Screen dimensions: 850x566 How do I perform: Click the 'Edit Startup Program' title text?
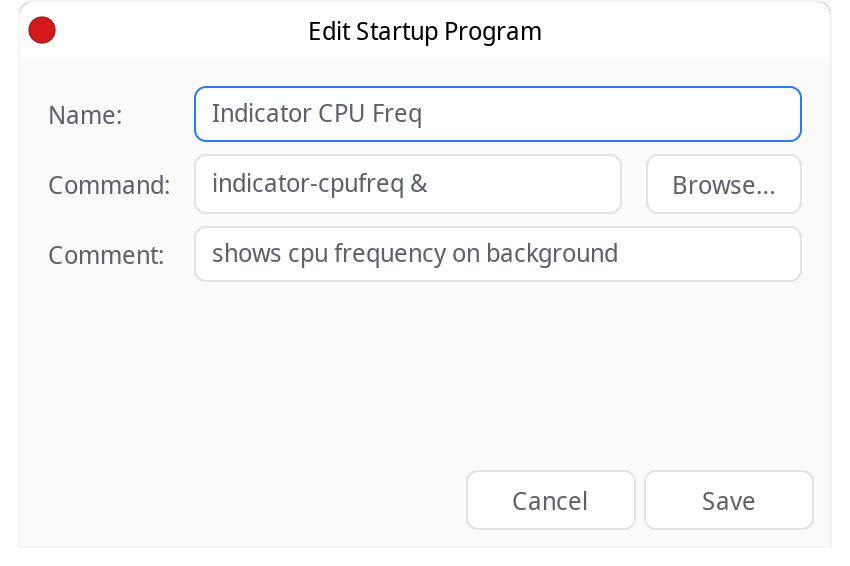(425, 31)
